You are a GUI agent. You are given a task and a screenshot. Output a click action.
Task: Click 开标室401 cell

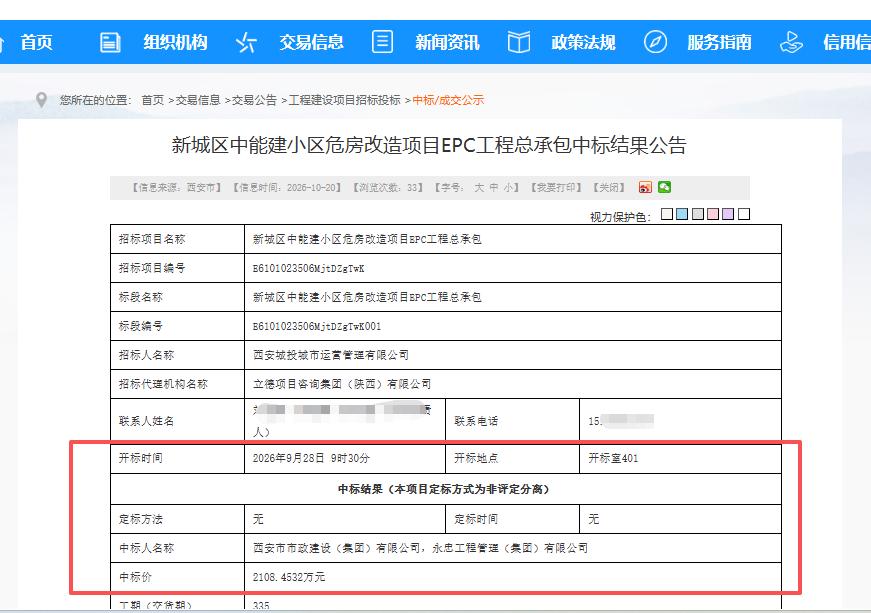click(x=680, y=458)
